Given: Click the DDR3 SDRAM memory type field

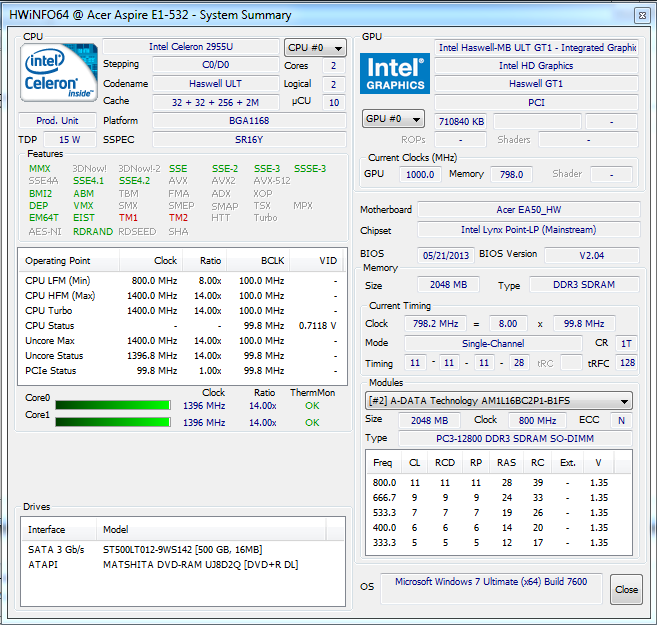Looking at the screenshot, I should click(584, 284).
